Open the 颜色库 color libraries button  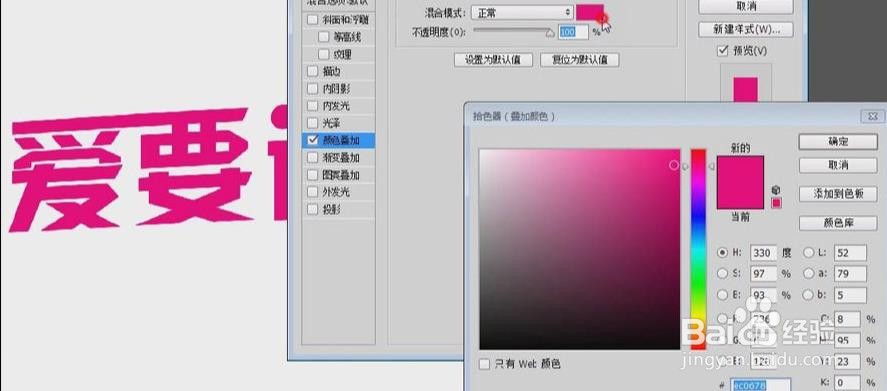pos(838,223)
